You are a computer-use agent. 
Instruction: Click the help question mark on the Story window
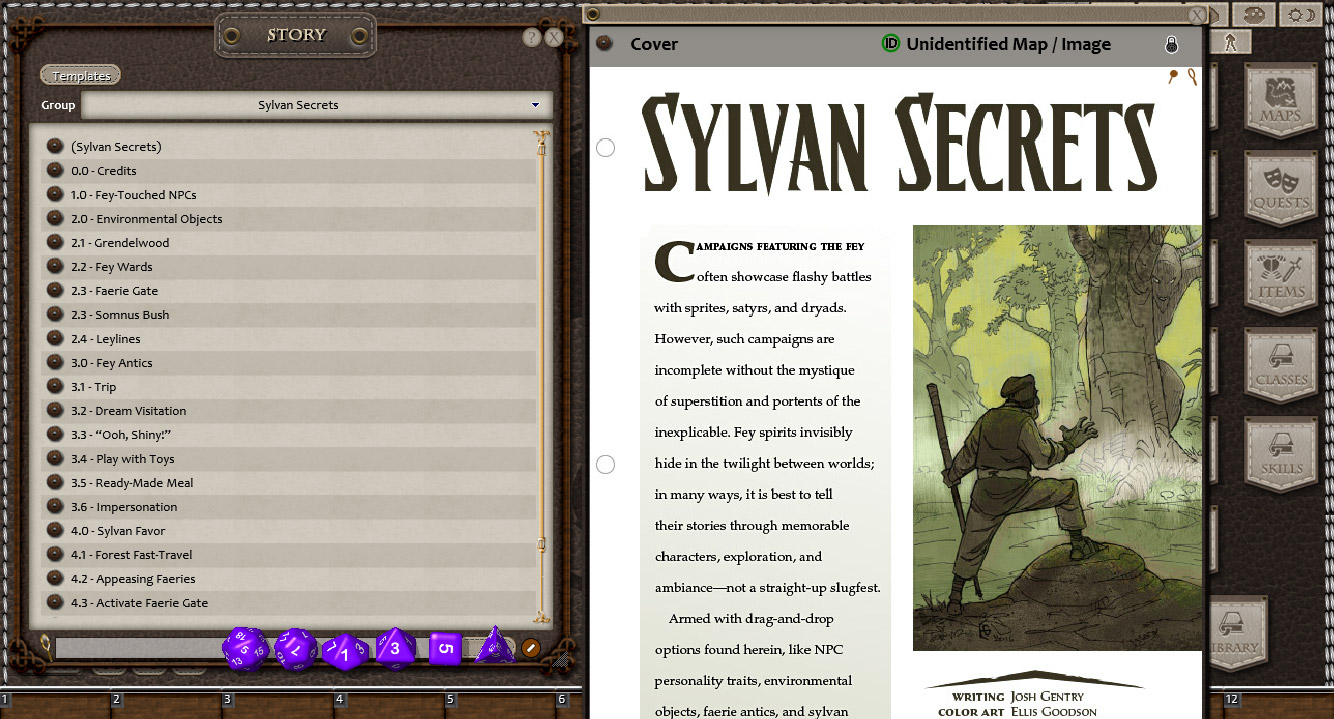(531, 37)
